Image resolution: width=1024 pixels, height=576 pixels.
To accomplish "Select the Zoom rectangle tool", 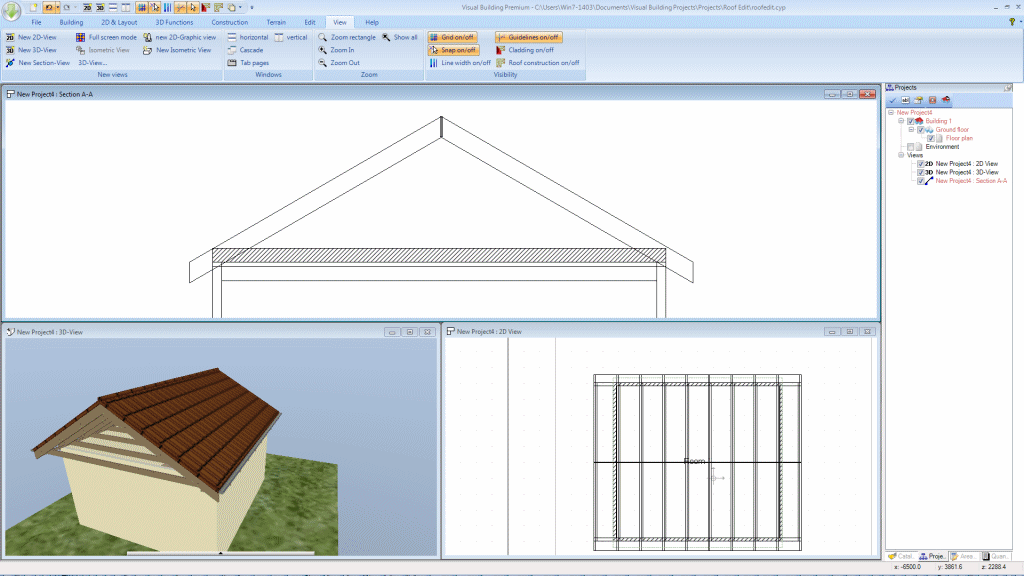I will 349,36.
